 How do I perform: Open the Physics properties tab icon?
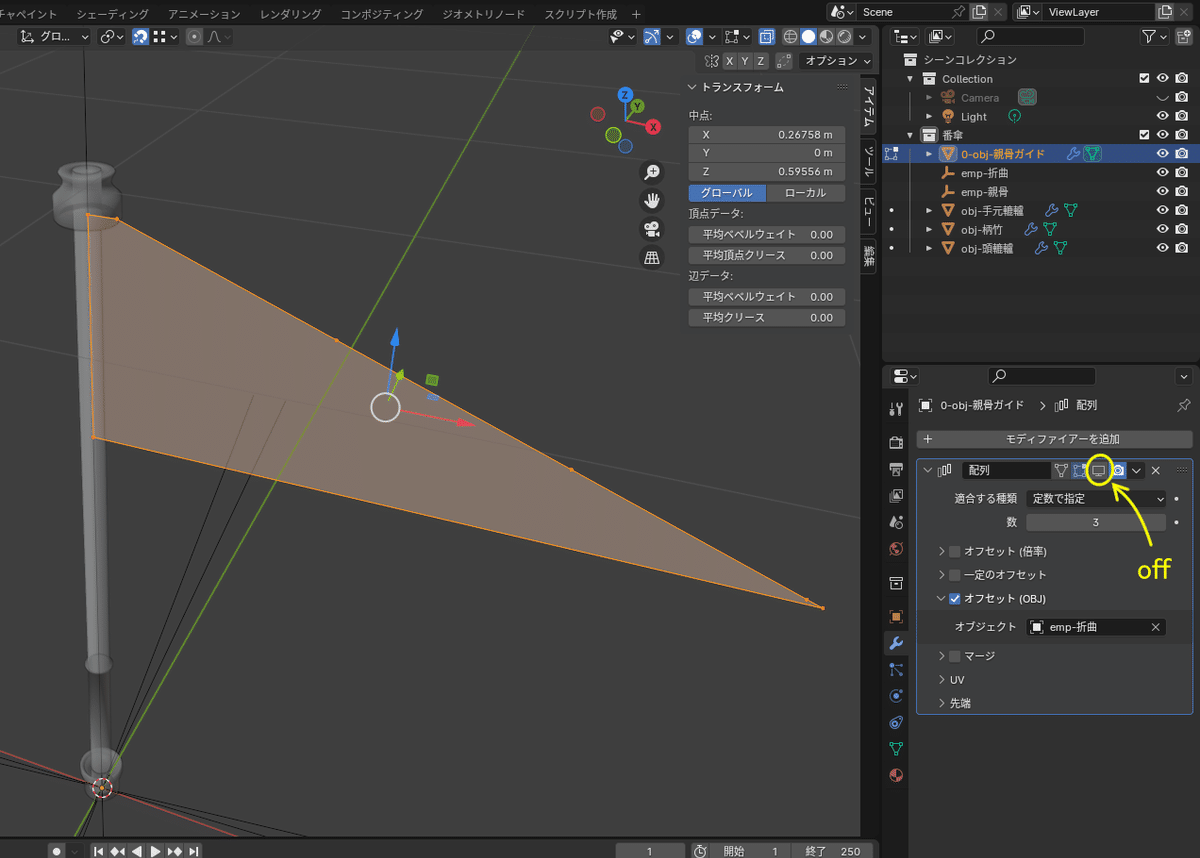click(x=896, y=696)
